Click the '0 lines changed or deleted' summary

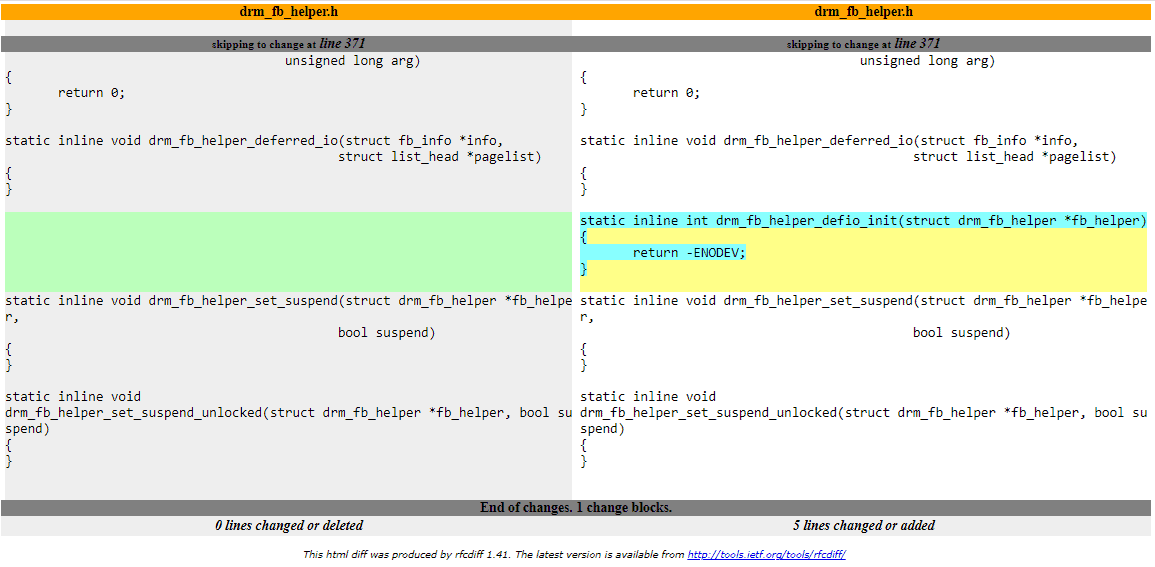tap(288, 526)
